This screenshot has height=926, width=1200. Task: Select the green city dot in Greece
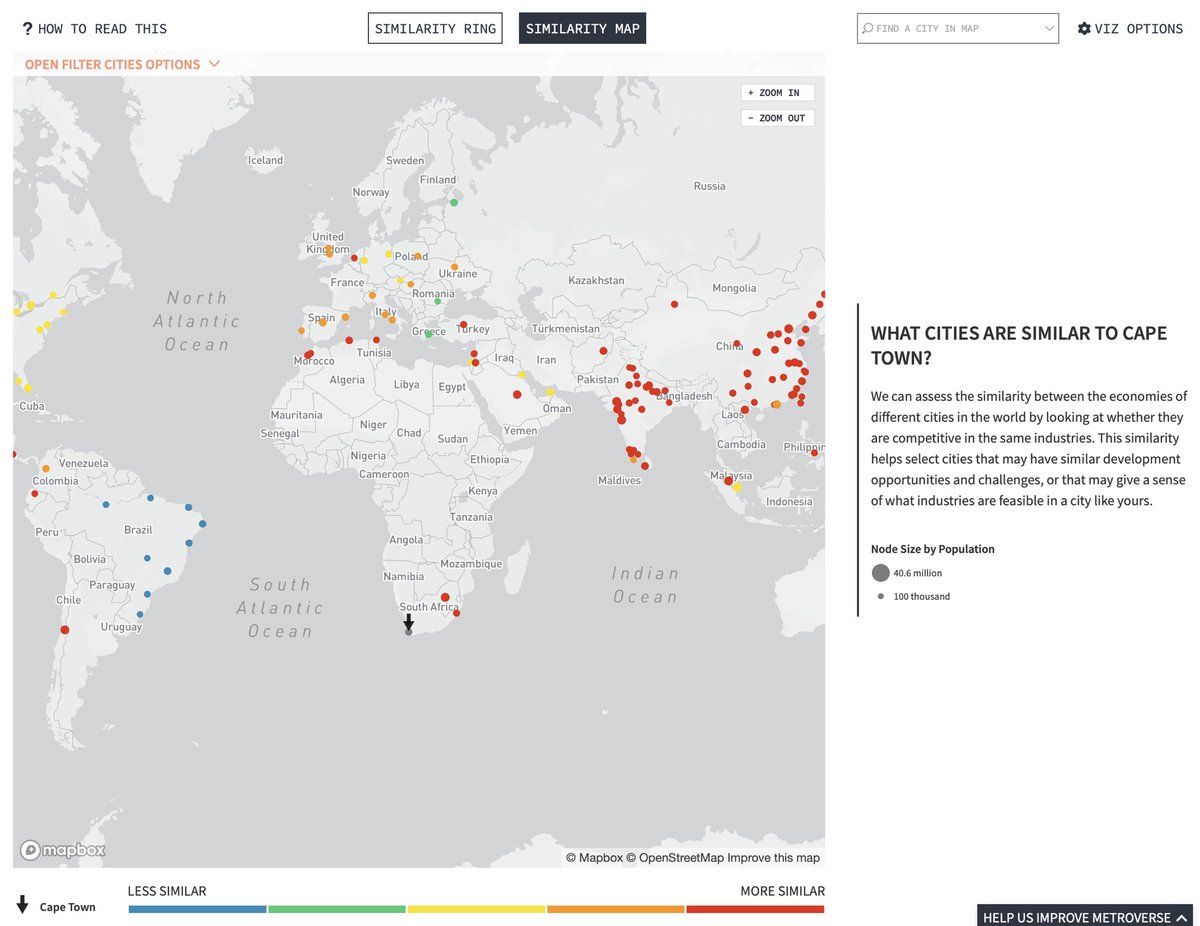(428, 334)
